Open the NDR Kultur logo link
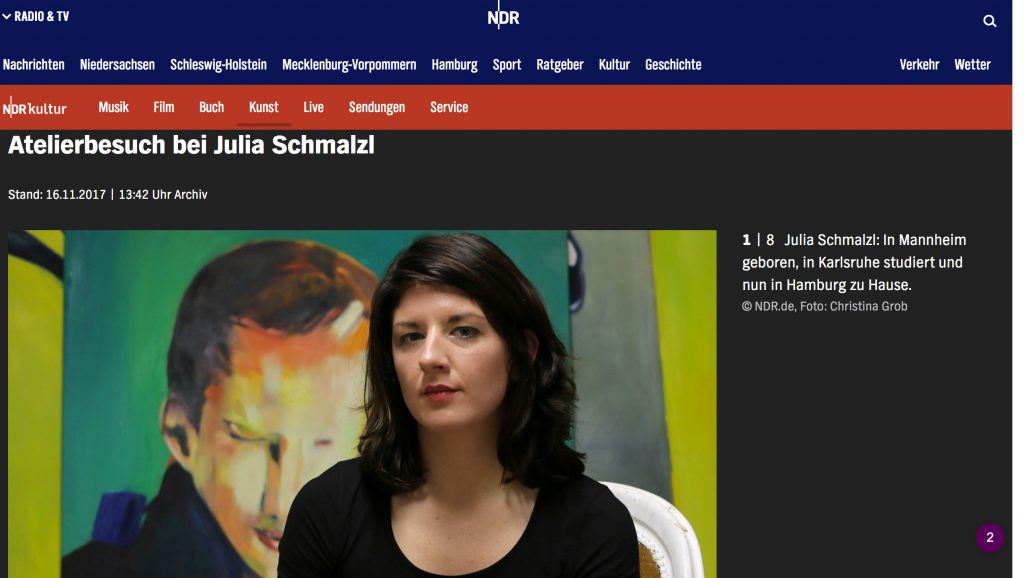1024x578 pixels. [x=35, y=108]
